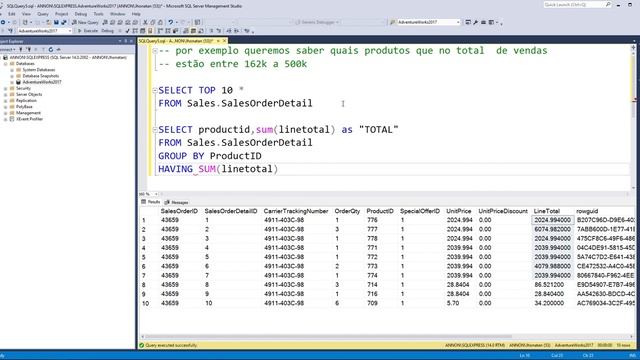Viewport: 640px width, 360px height.
Task: Open the Query menu
Action: pos(43,14)
